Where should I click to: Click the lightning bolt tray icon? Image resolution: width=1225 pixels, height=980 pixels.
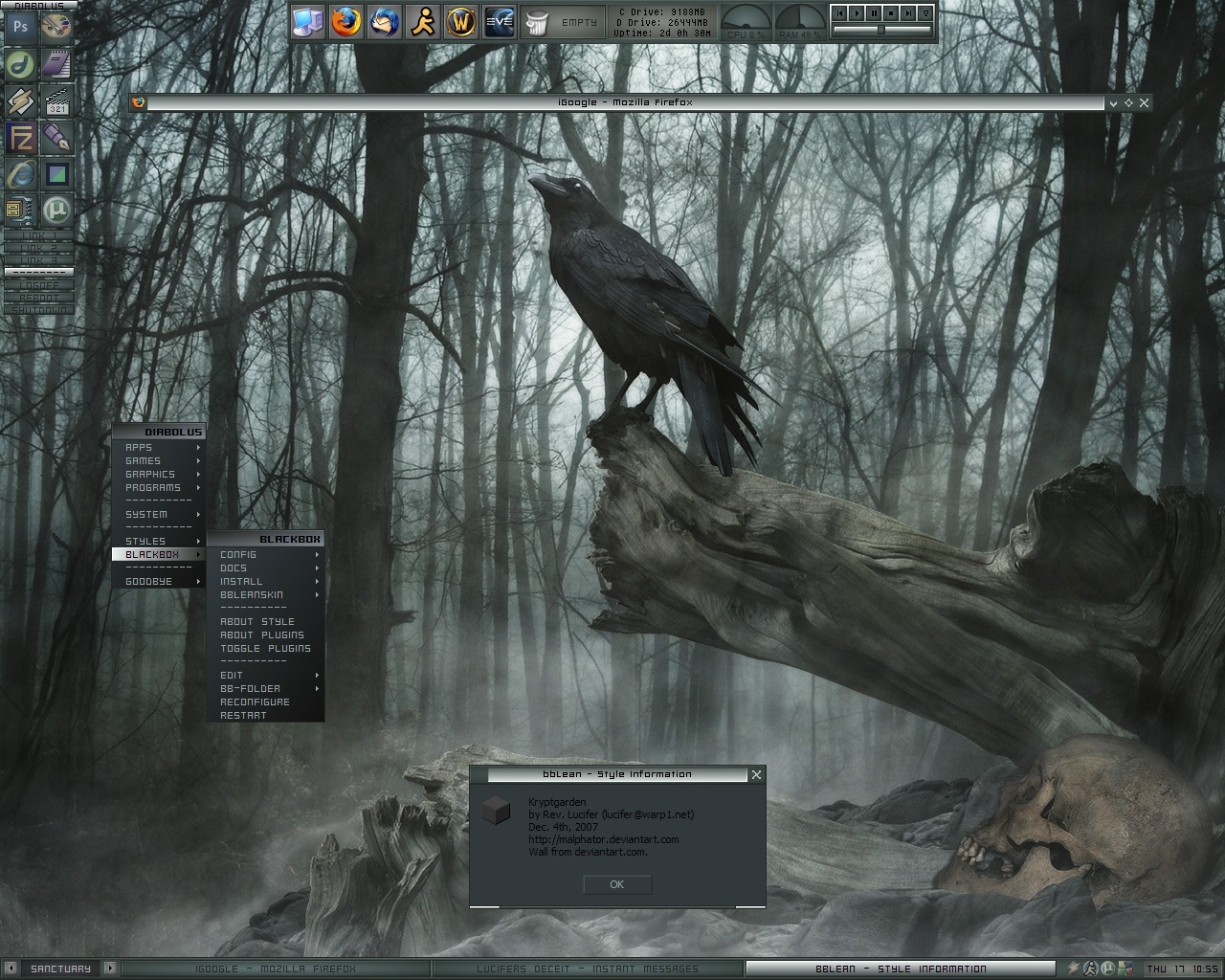[x=1074, y=969]
